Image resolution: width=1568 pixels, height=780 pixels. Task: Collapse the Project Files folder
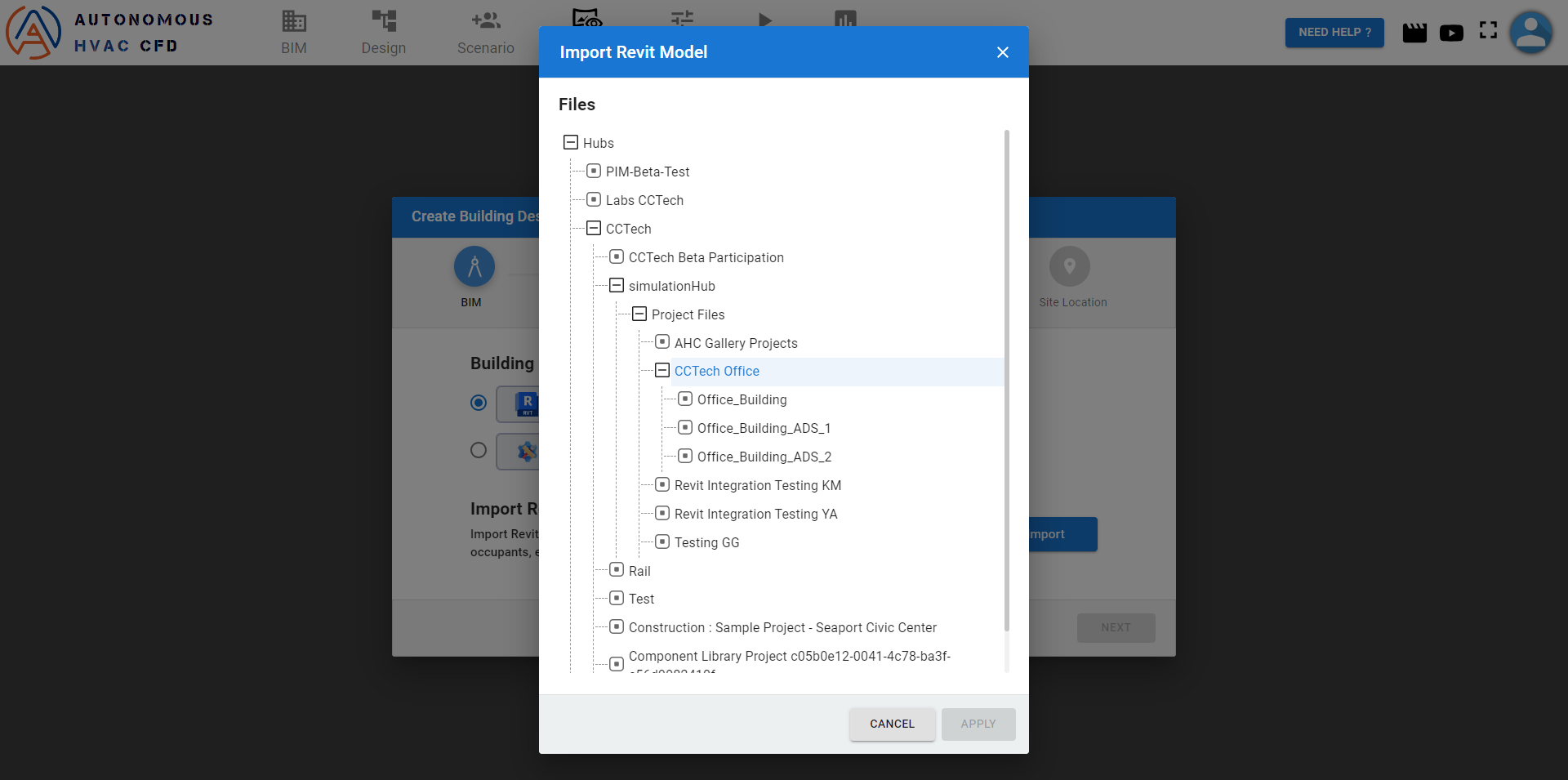pos(639,314)
